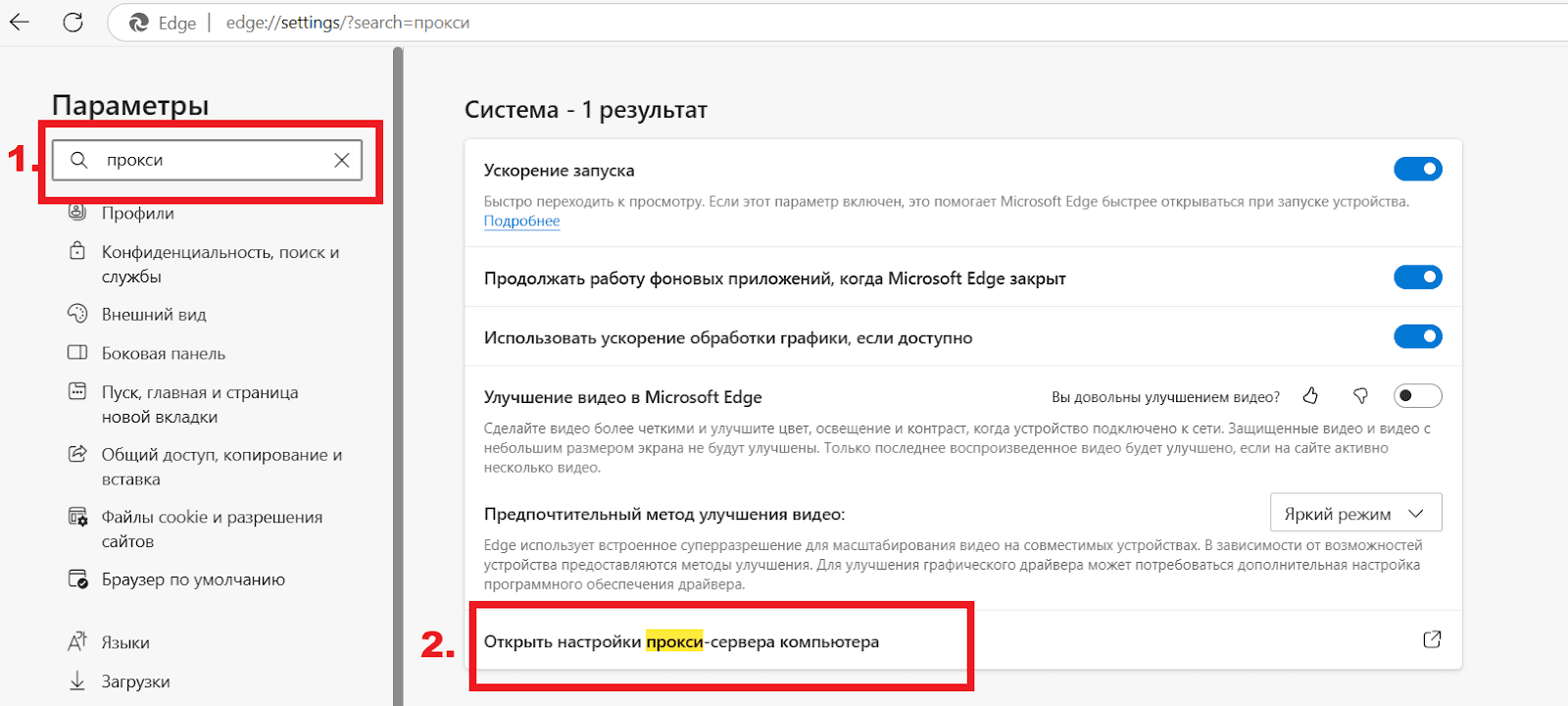Click the download arrow icon beside Загрузки
The height and width of the screenshot is (706, 1568).
tap(77, 681)
